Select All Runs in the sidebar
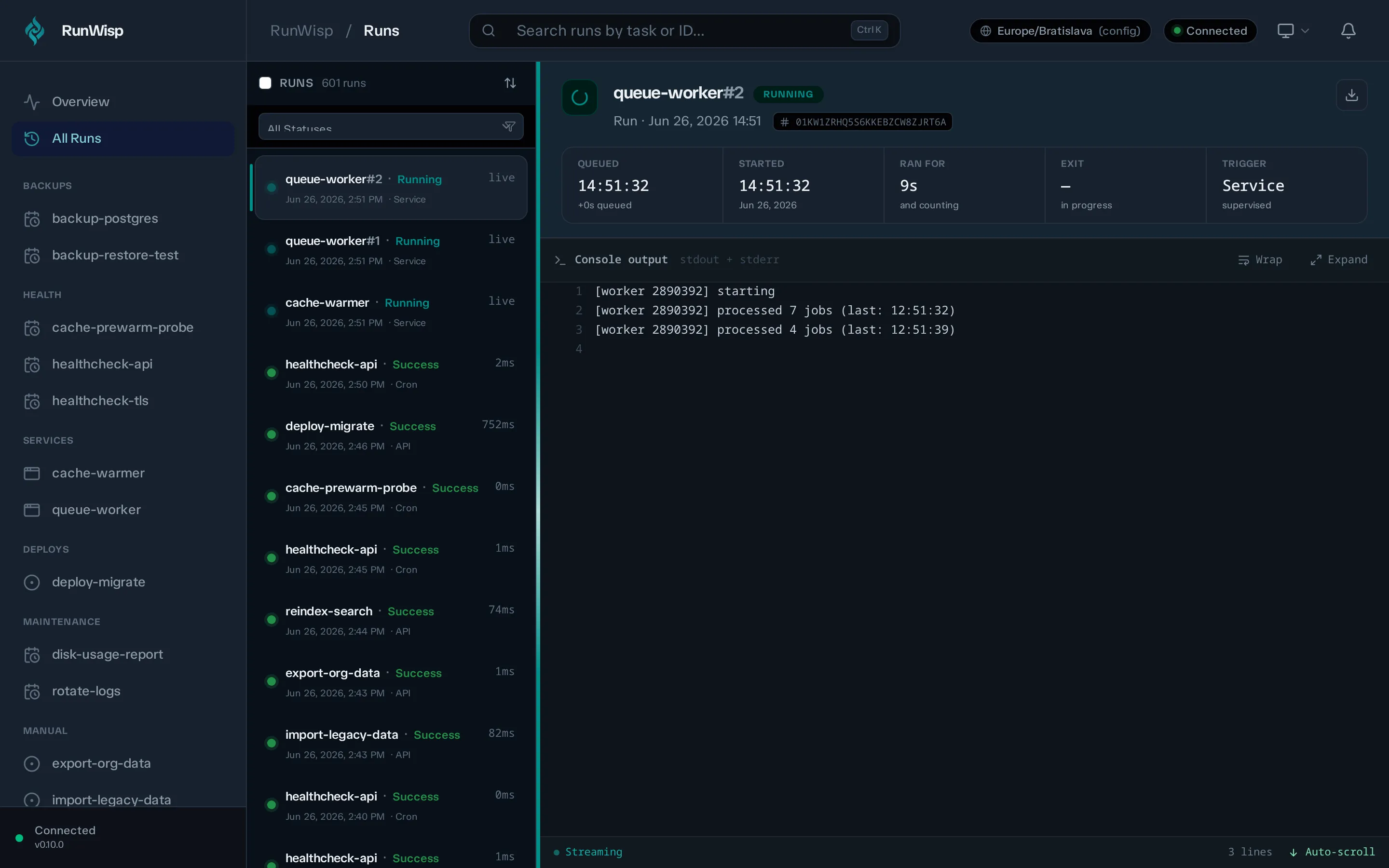The image size is (1389, 868). tap(123, 138)
